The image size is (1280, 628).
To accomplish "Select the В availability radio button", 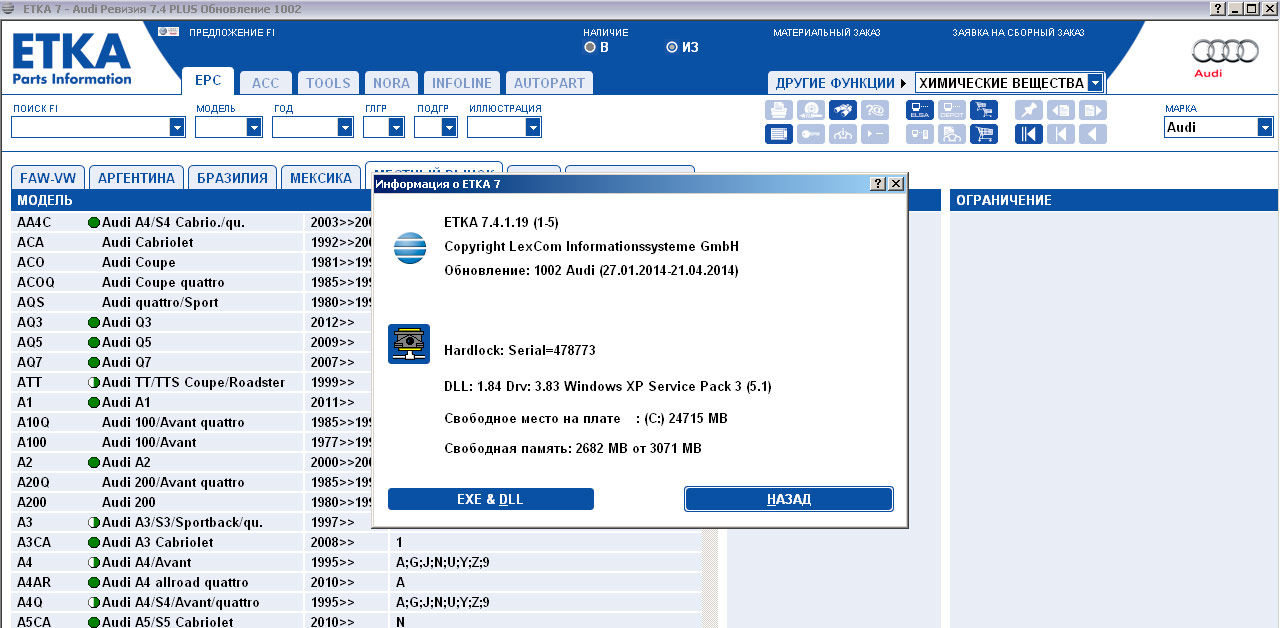I will (x=590, y=47).
